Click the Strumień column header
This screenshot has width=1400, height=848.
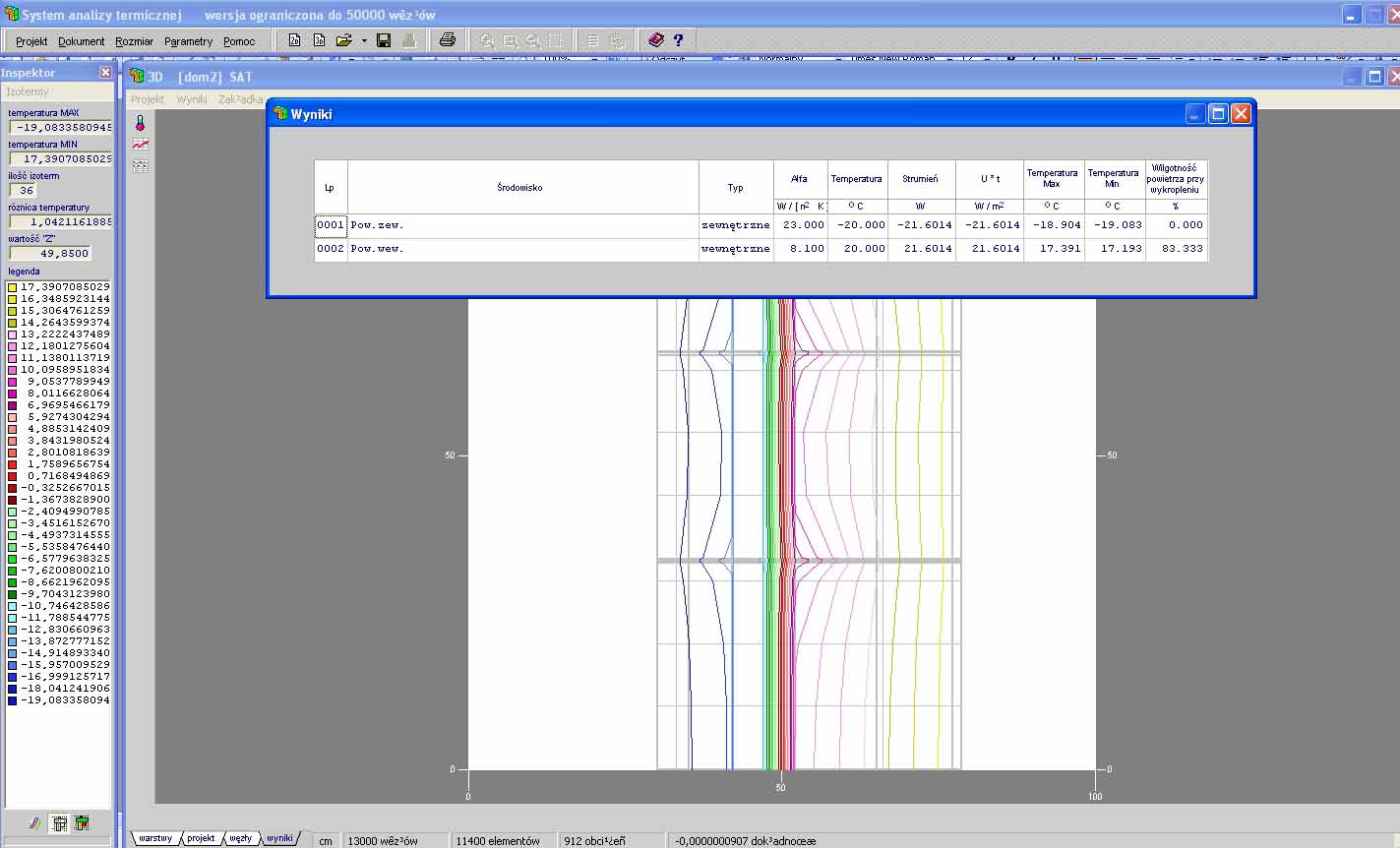tap(921, 179)
